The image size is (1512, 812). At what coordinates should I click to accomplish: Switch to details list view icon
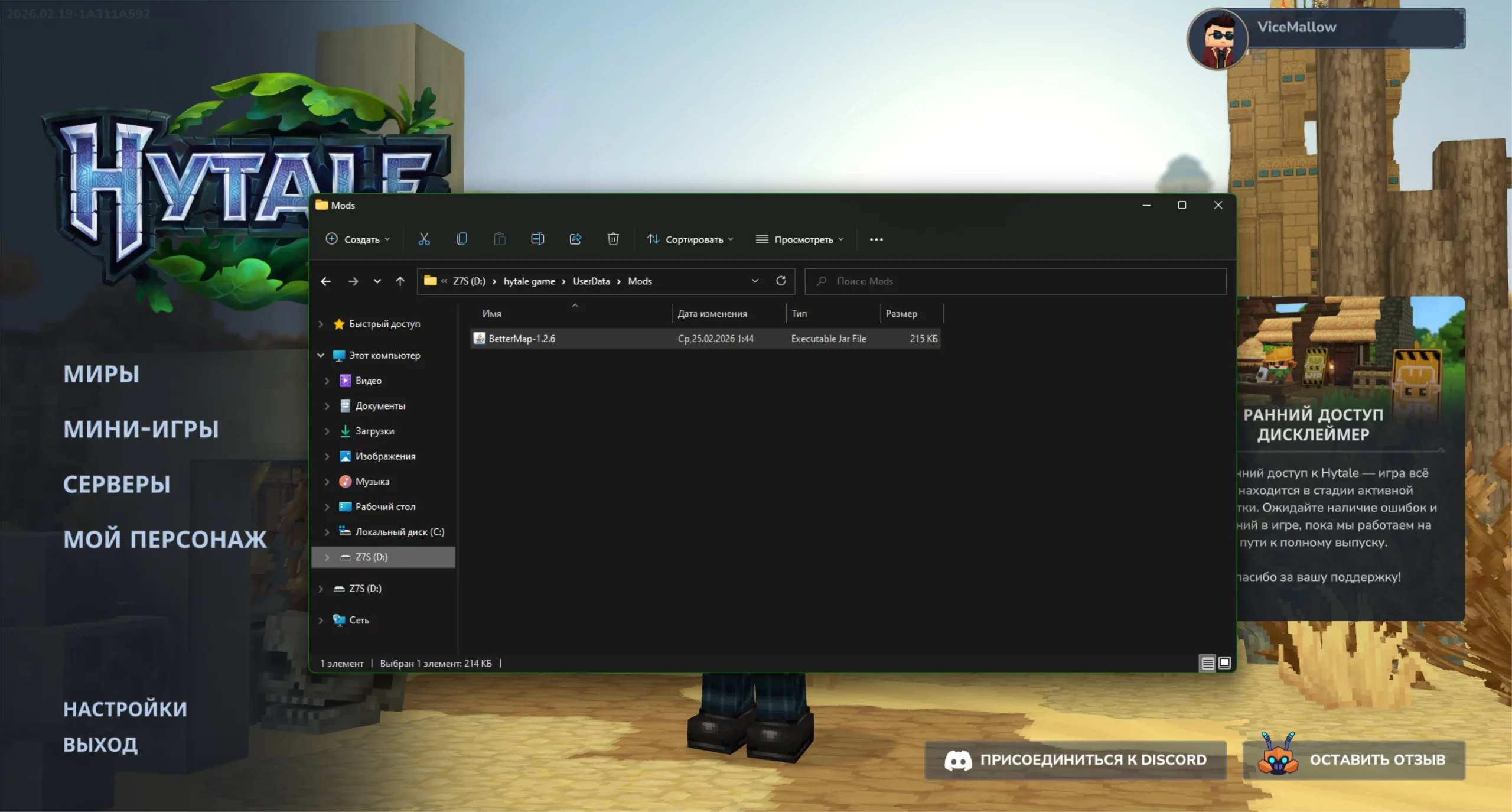click(x=1207, y=663)
